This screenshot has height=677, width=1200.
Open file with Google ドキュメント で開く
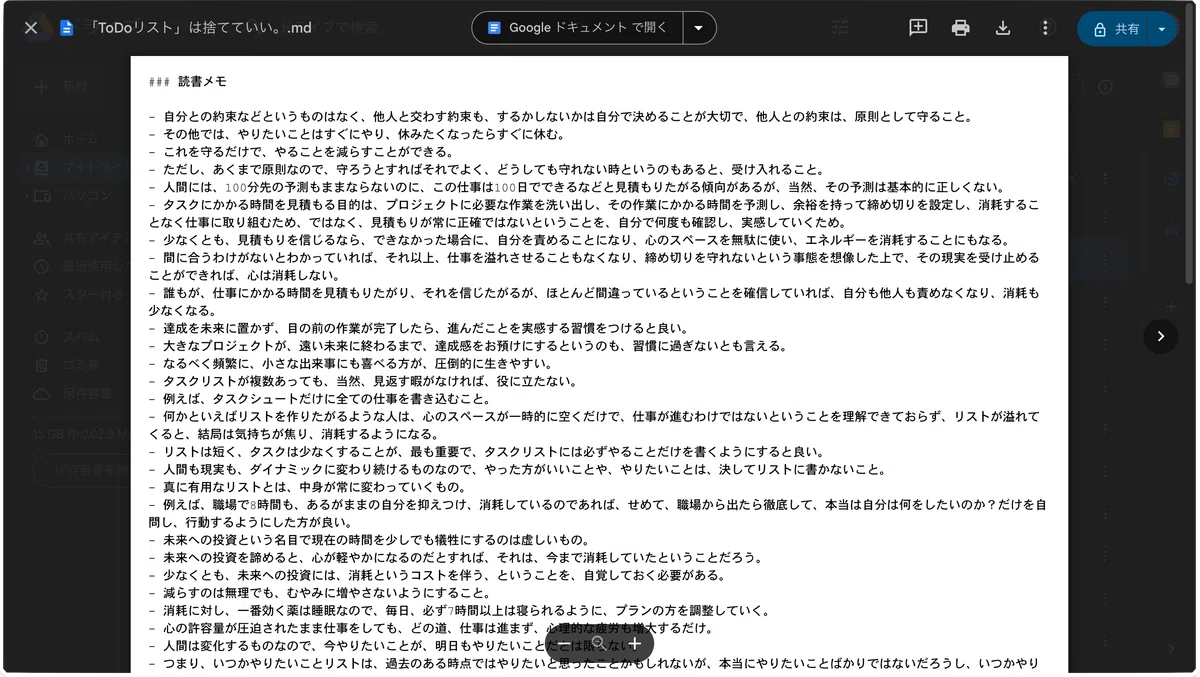(578, 28)
